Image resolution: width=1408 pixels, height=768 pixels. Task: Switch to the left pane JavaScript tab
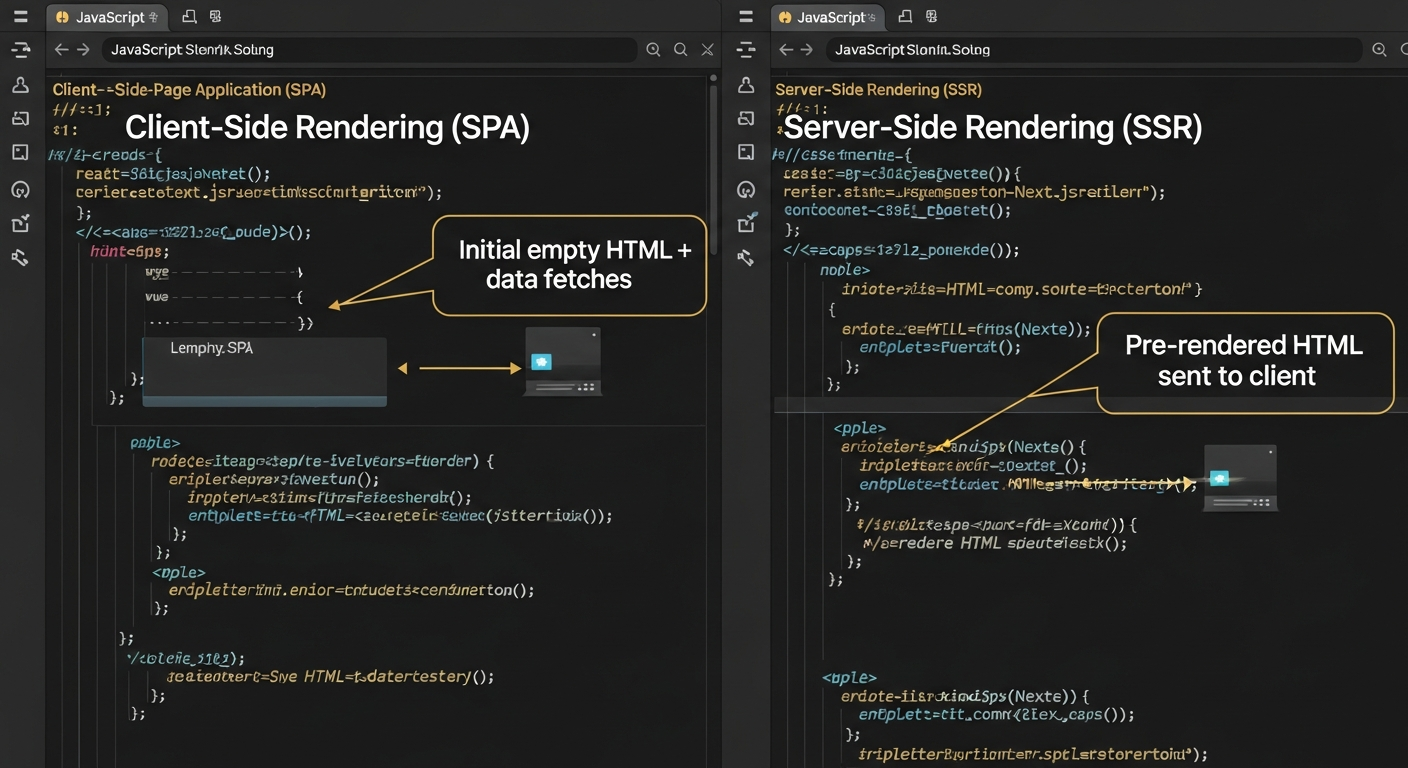108,17
